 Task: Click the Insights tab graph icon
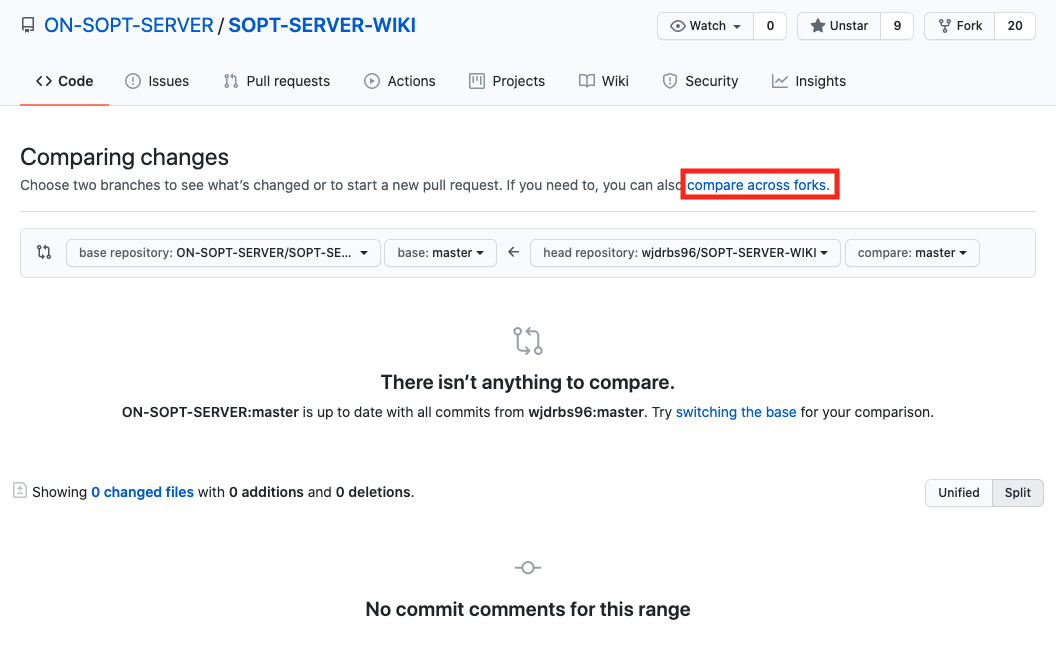tap(780, 81)
